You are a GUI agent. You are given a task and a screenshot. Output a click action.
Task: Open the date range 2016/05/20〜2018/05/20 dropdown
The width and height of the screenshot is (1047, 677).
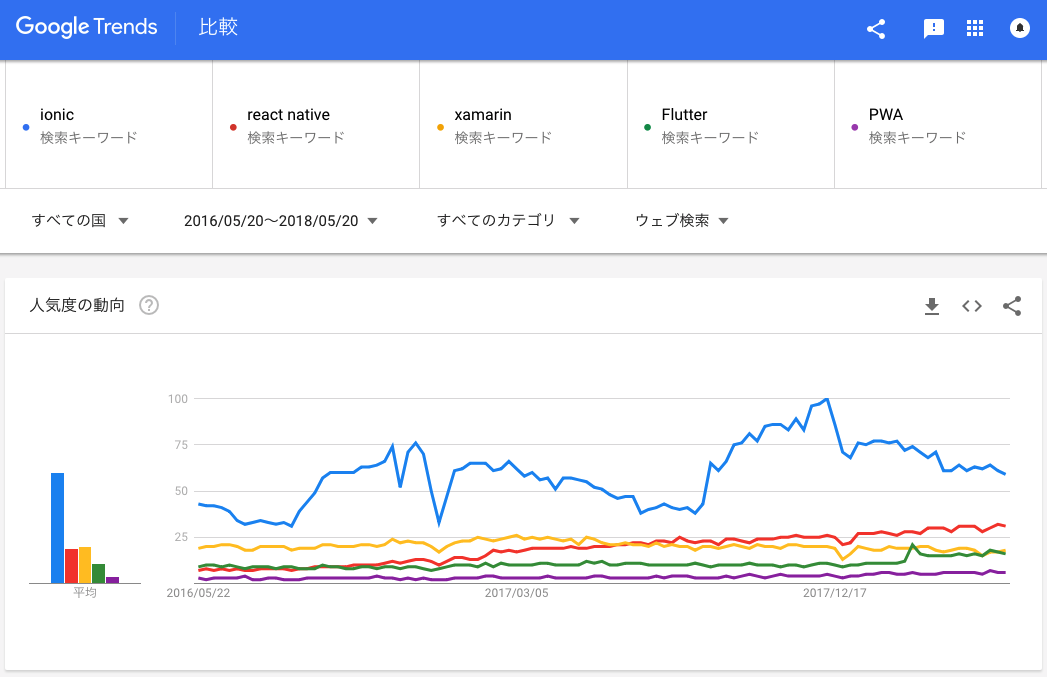[280, 221]
